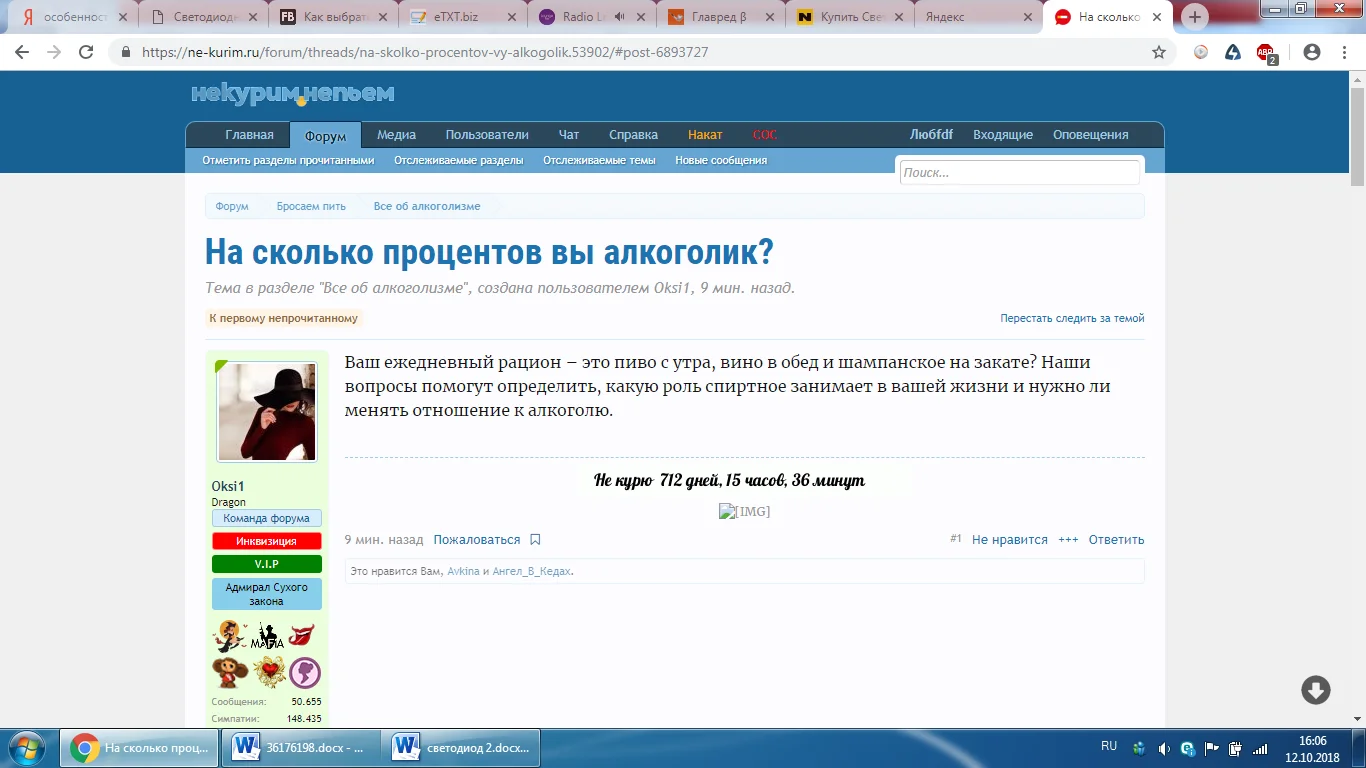The height and width of the screenshot is (768, 1366).
Task: Reload the page with the refresh icon
Action: (86, 52)
